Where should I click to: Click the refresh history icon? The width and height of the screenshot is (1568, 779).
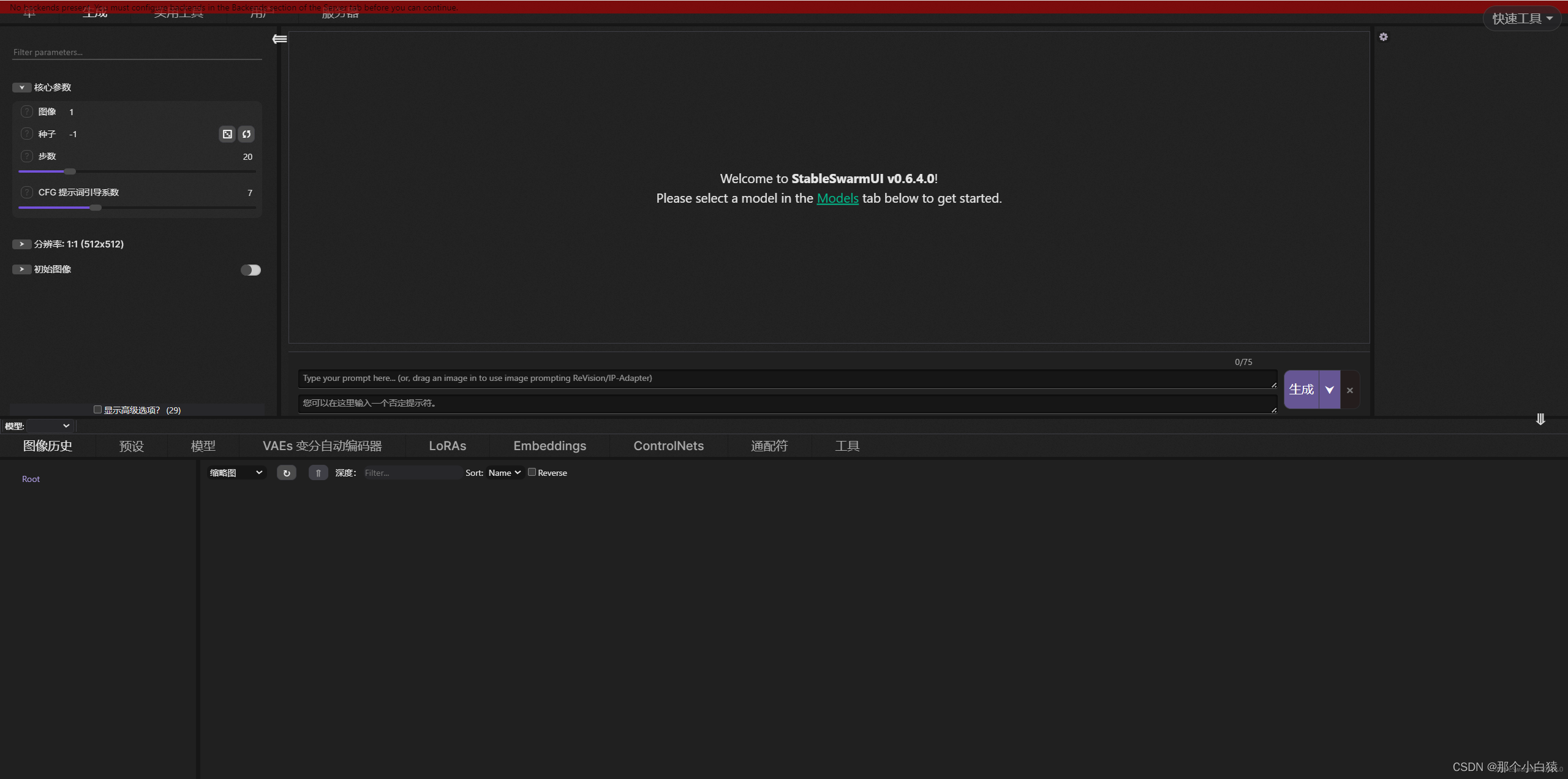[286, 473]
